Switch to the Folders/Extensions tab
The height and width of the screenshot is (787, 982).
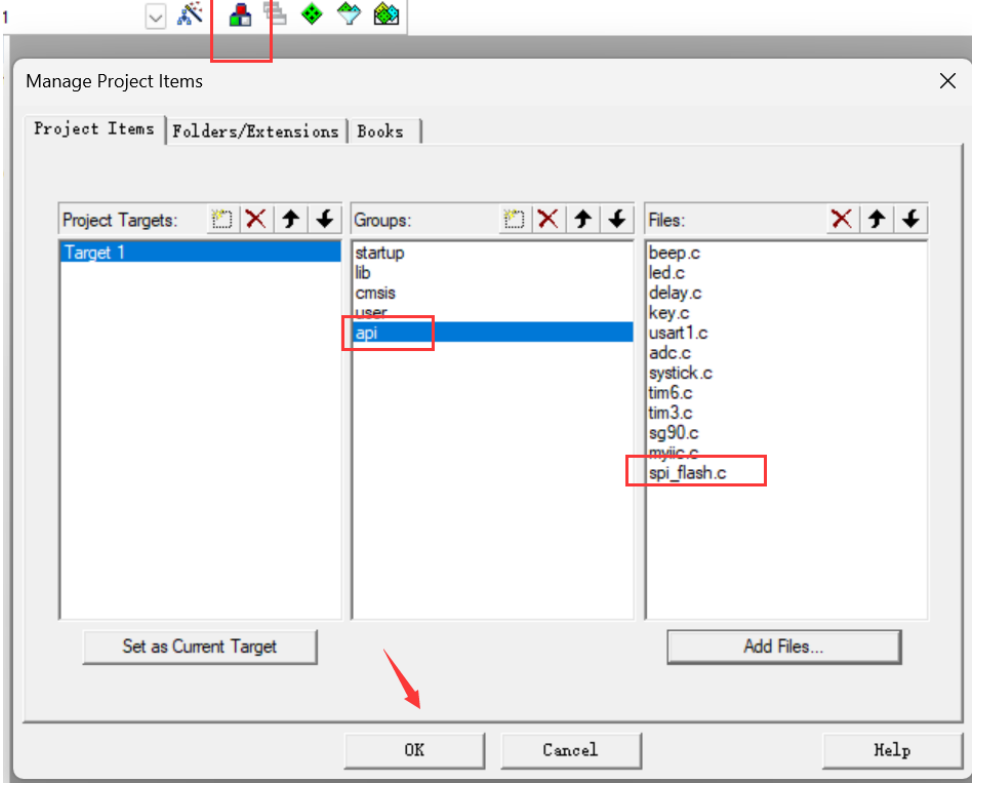256,131
